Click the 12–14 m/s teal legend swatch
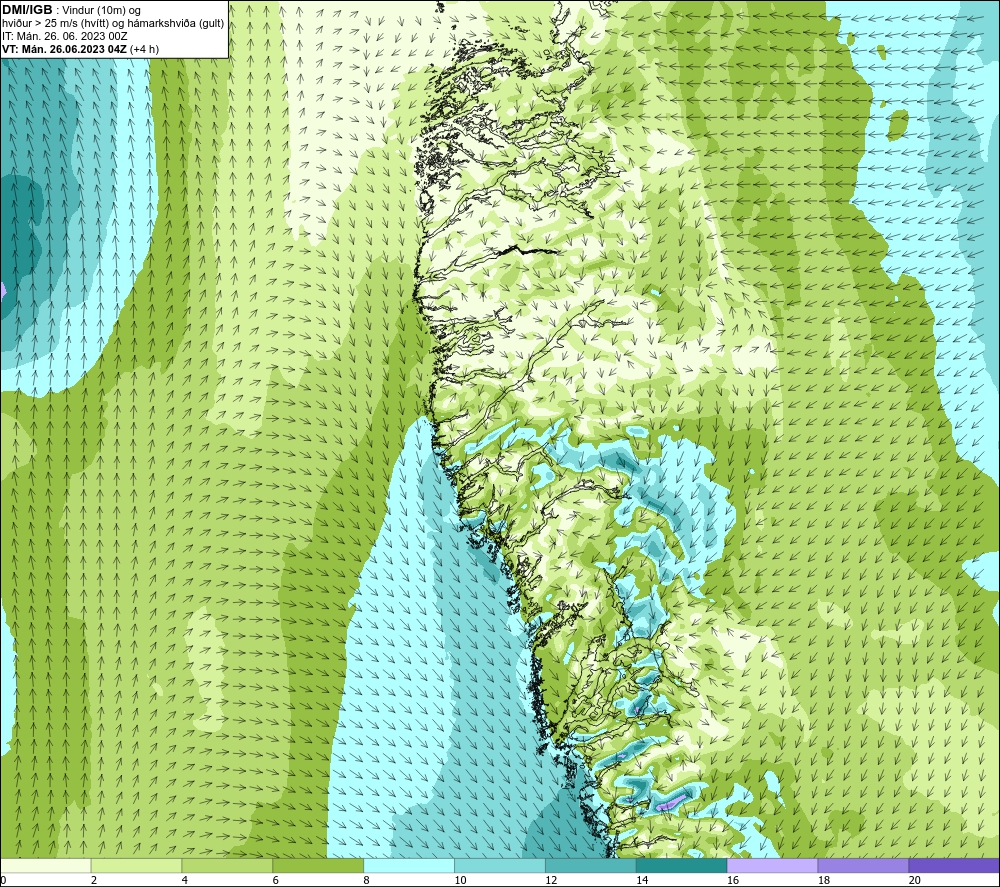1000x887 pixels. click(591, 865)
